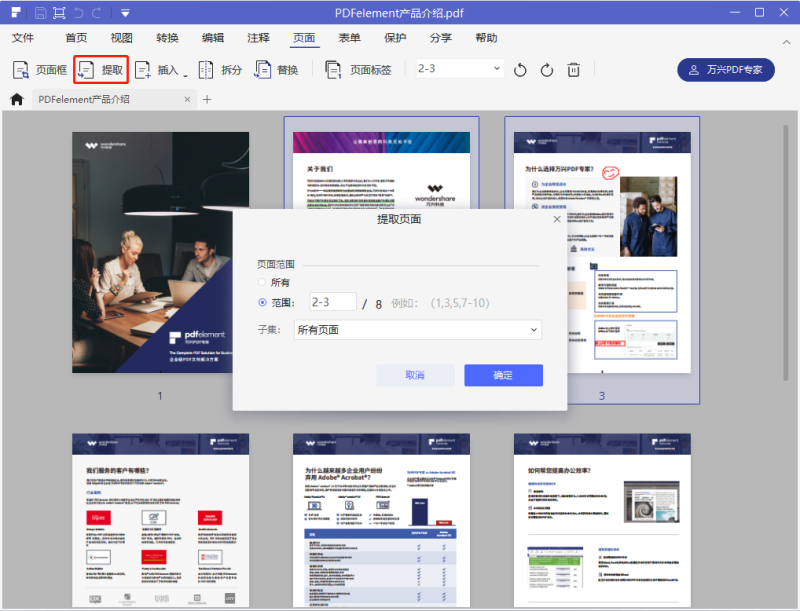
Task: Open the 页面框 page box tool
Action: click(x=40, y=70)
